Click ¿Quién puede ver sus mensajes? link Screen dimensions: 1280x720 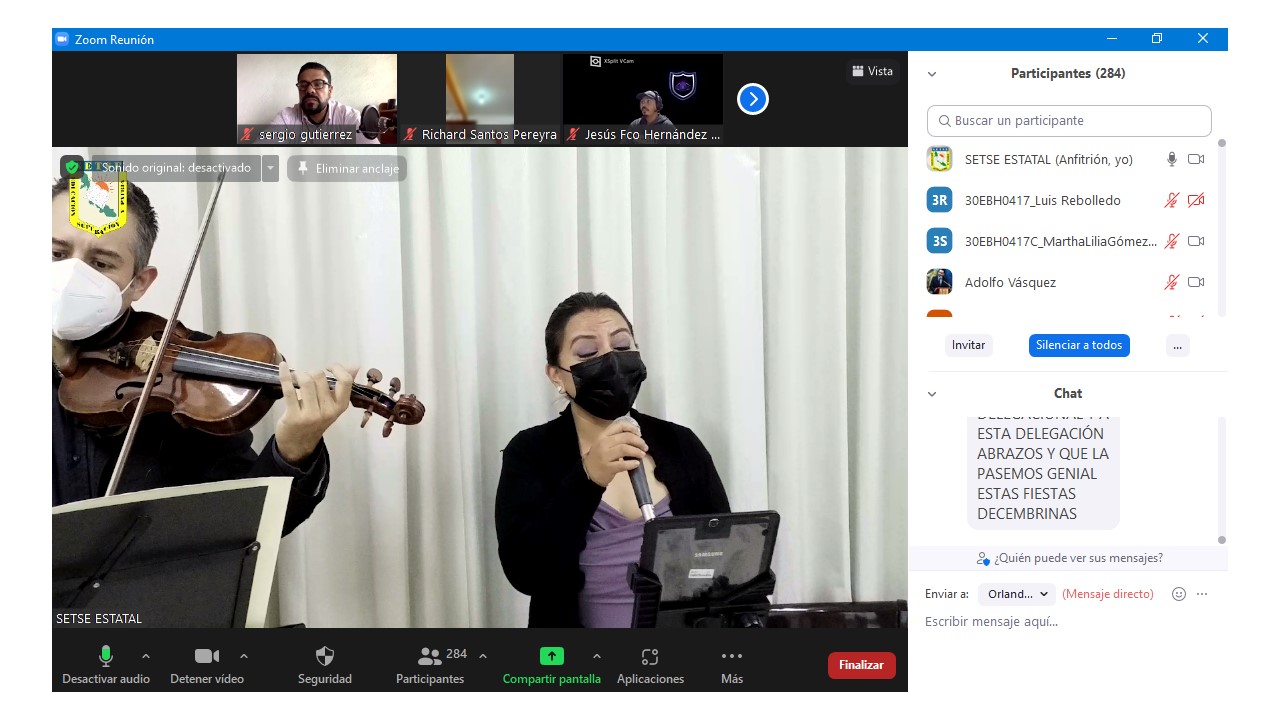1078,558
